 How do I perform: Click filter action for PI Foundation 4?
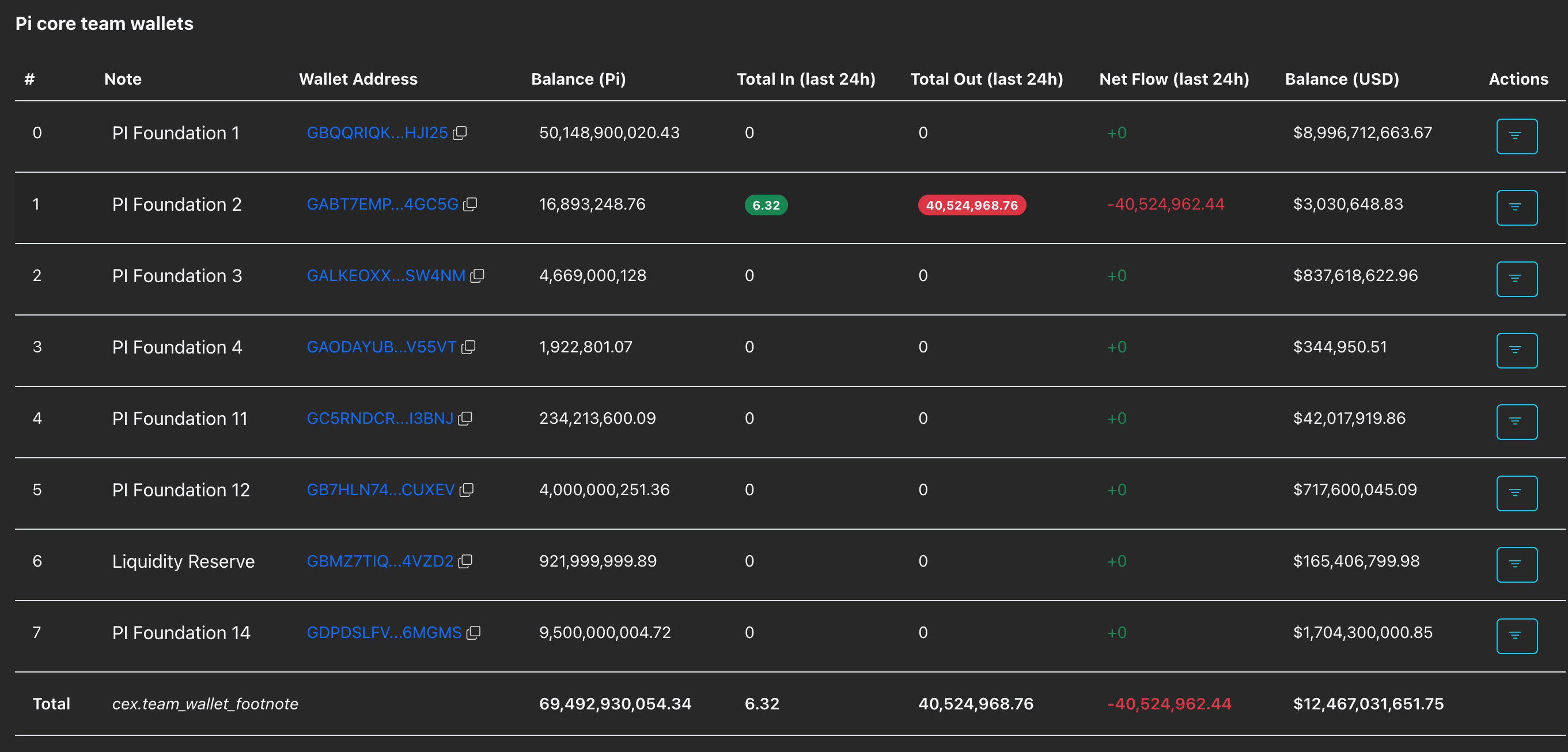point(1516,350)
